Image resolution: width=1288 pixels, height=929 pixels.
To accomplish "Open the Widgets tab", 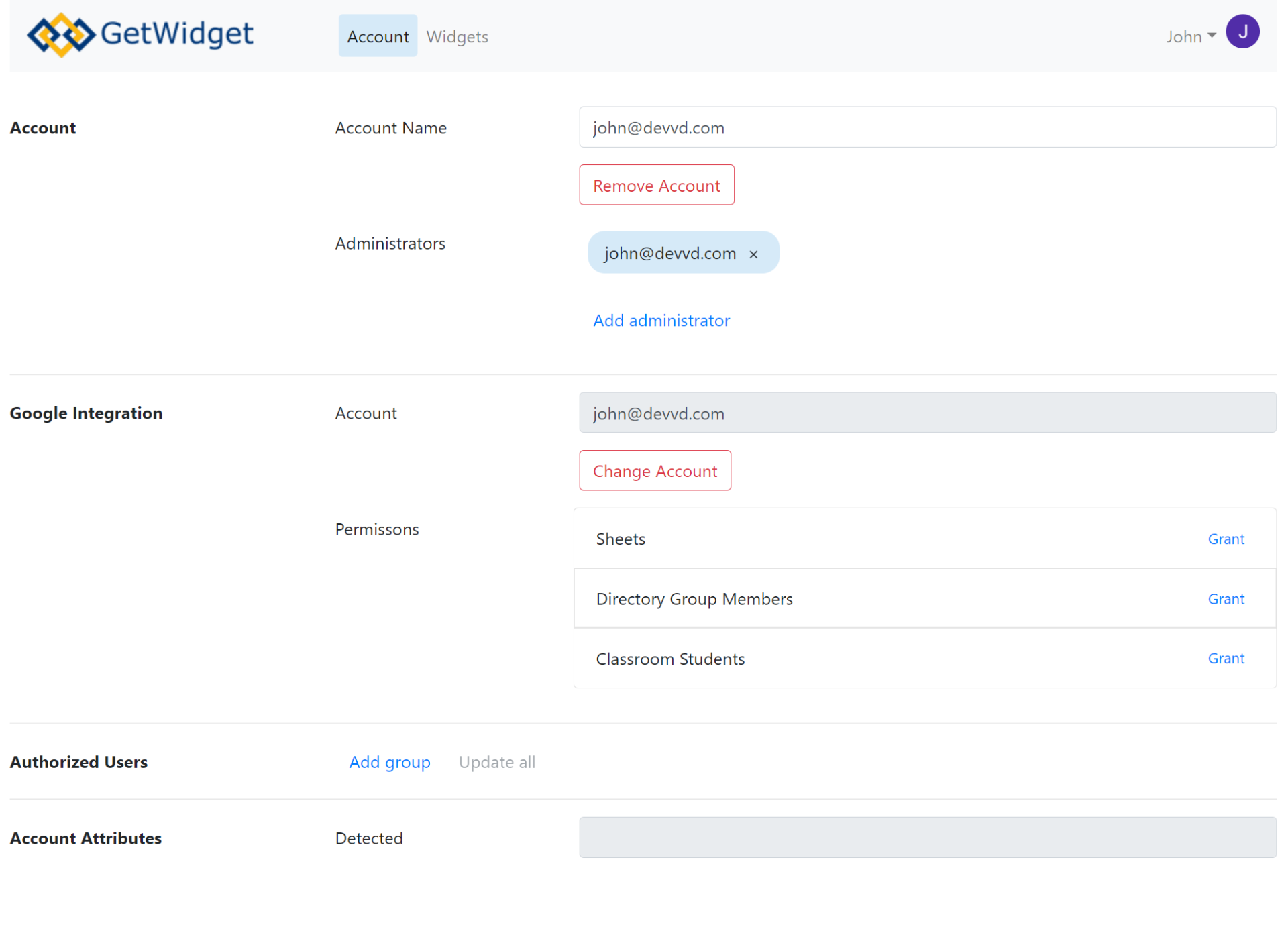I will click(457, 36).
